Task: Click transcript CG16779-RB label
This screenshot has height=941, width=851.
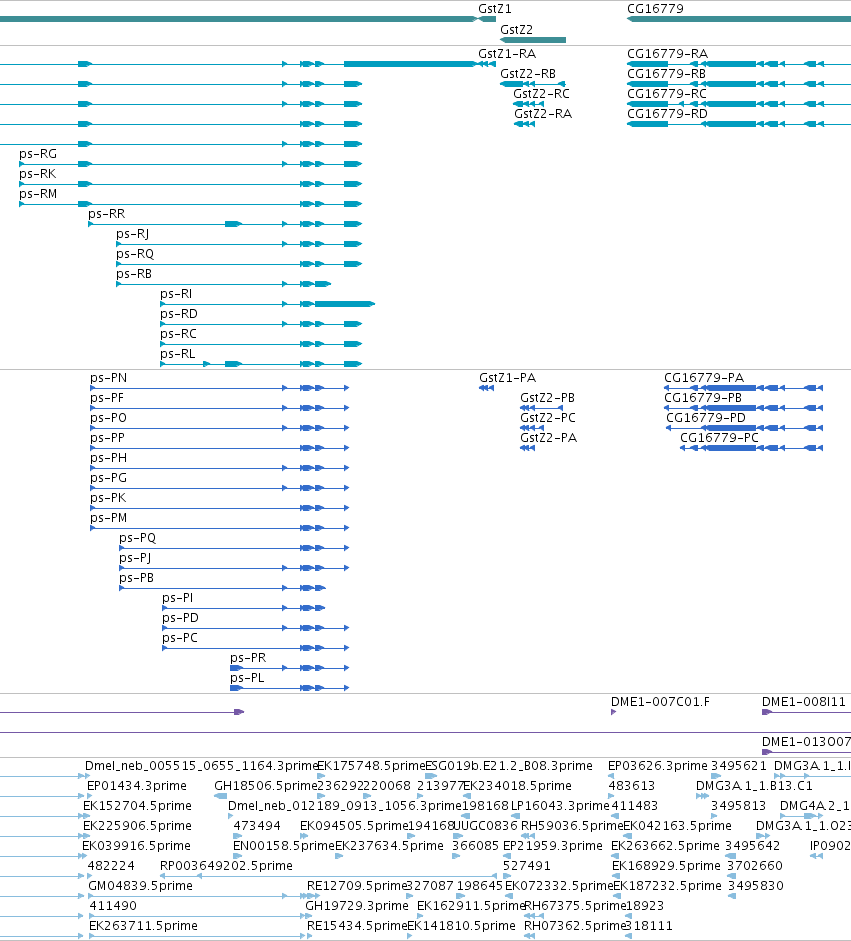Action: point(666,74)
